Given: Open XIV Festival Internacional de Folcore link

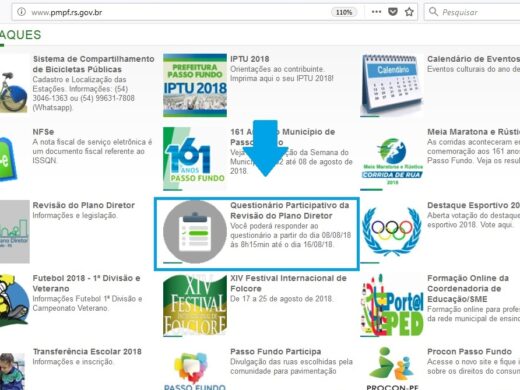Looking at the screenshot, I should pos(288,283).
